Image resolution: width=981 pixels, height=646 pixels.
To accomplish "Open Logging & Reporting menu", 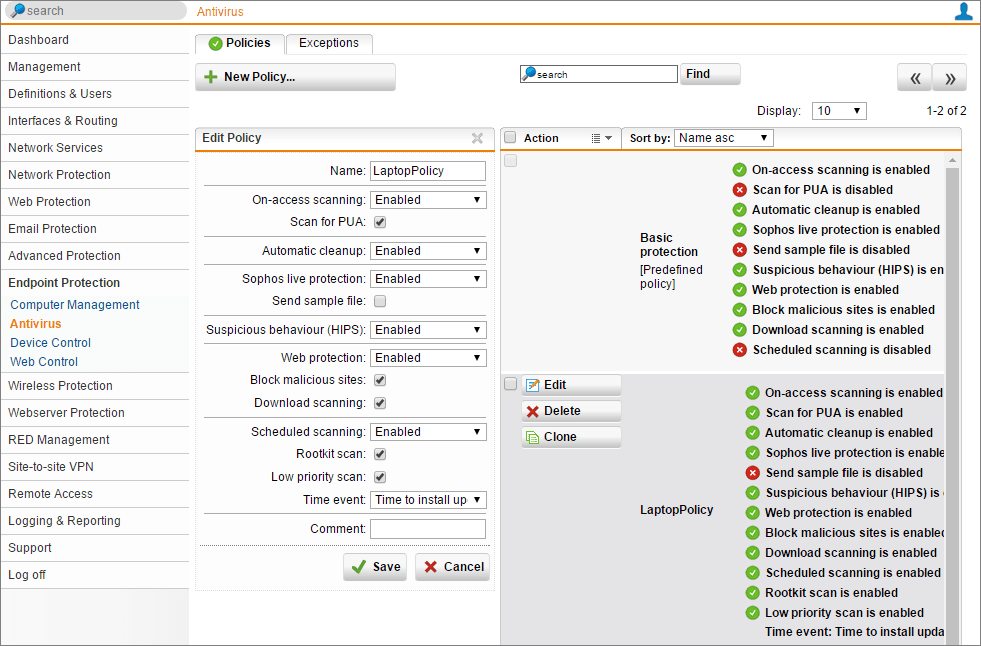I will [95, 520].
